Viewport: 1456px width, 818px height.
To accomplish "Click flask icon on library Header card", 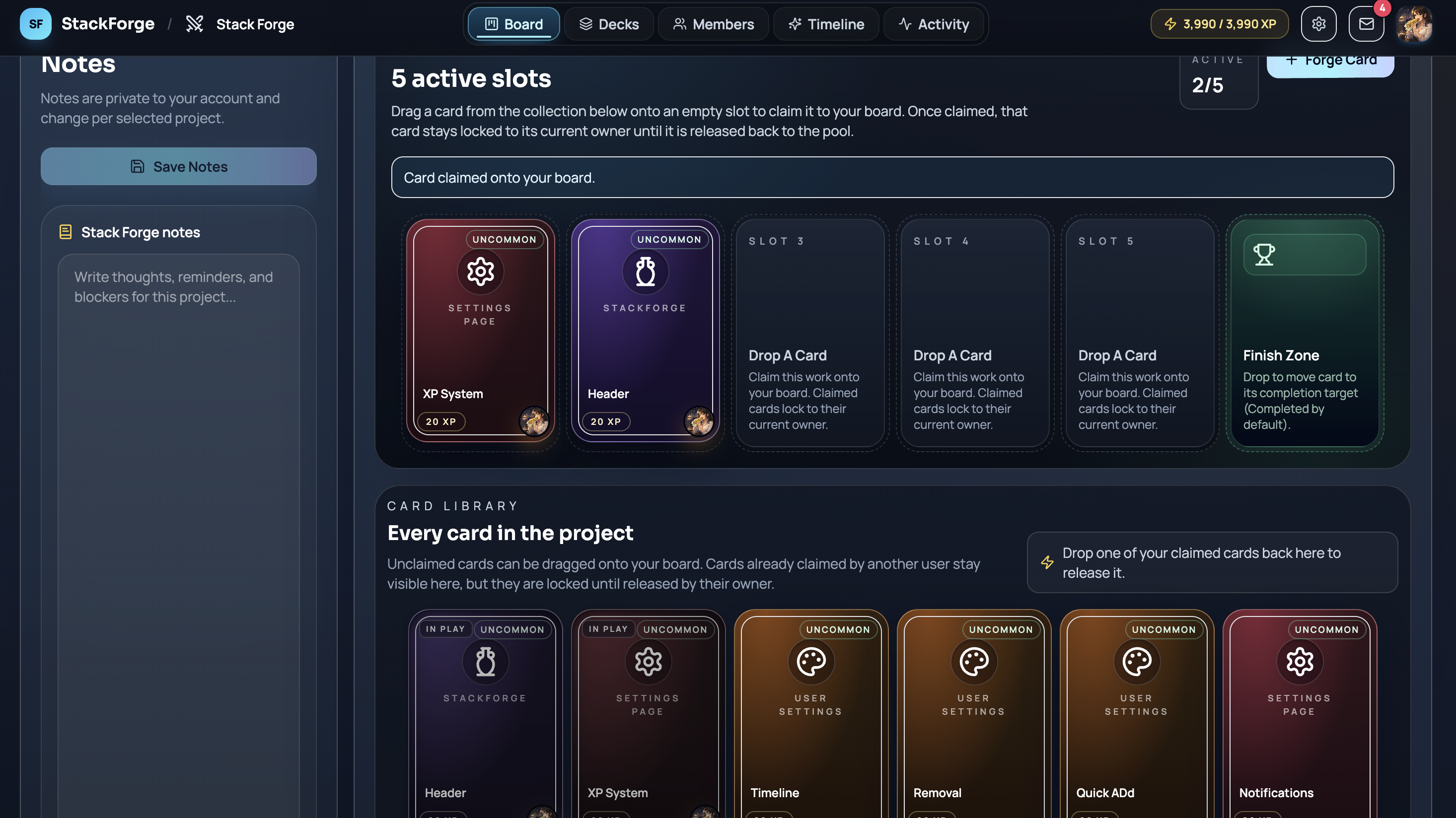I will pyautogui.click(x=485, y=662).
